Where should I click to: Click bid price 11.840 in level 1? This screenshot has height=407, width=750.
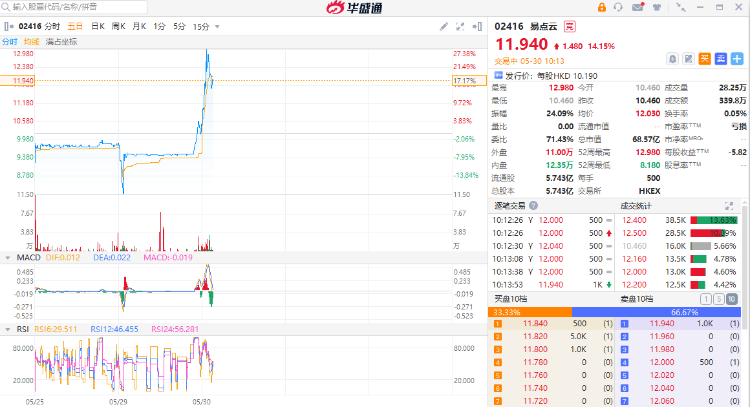click(x=535, y=324)
